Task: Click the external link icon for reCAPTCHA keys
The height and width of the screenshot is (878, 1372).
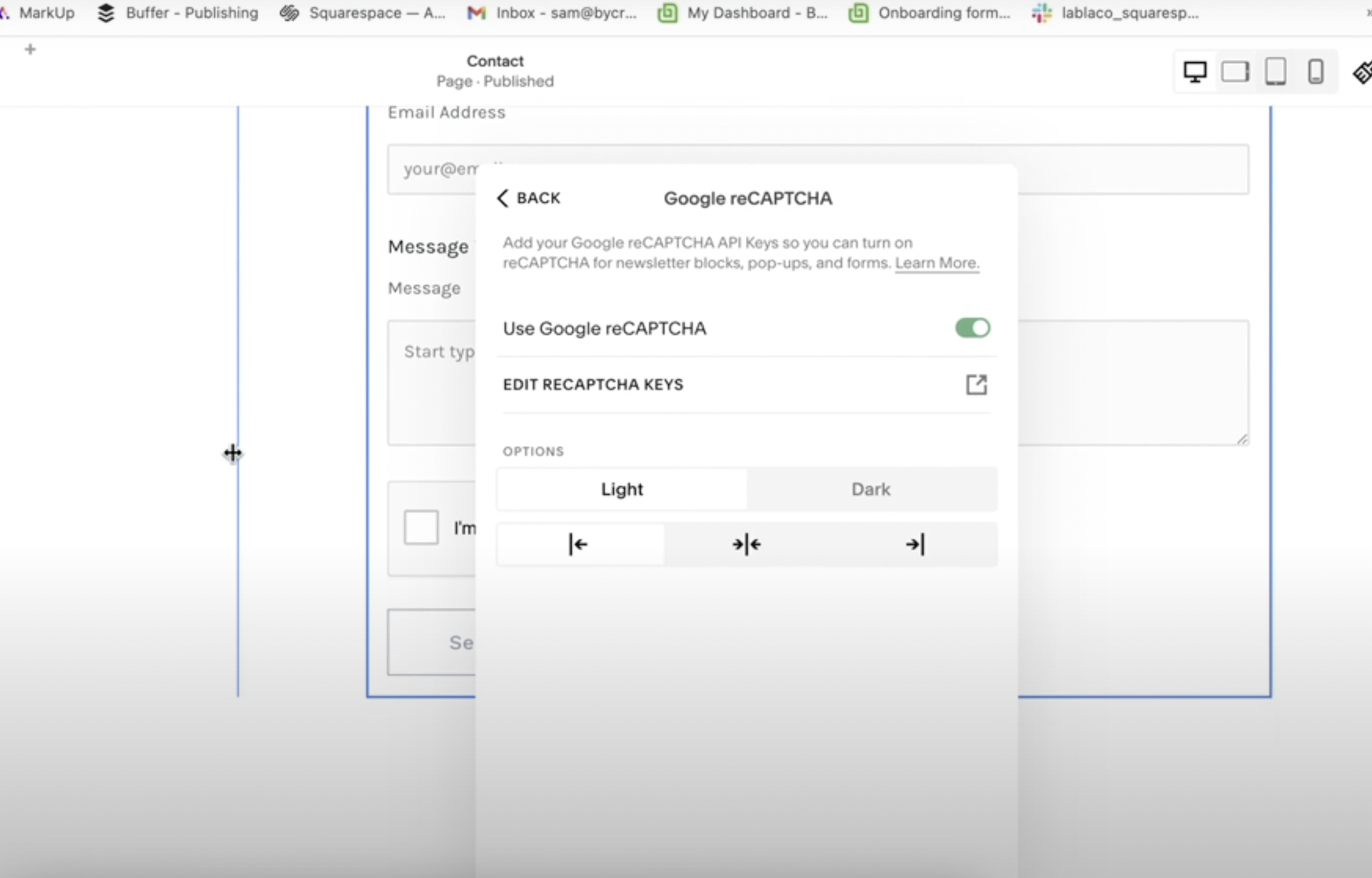Action: coord(976,384)
